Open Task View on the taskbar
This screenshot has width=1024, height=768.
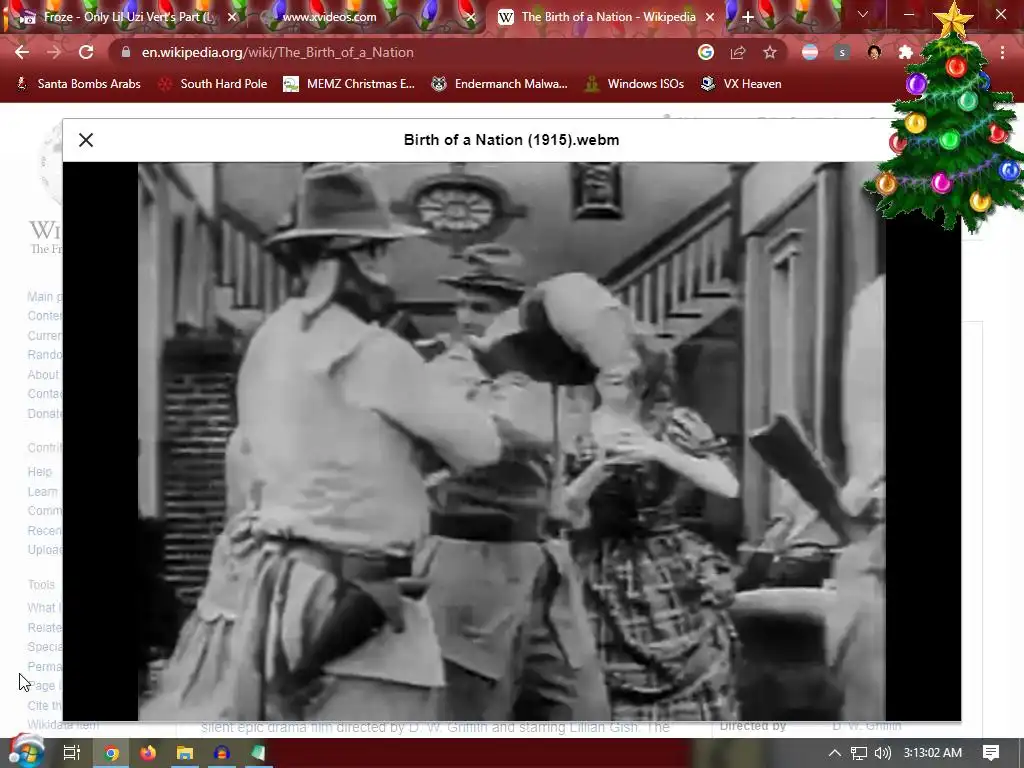[x=71, y=753]
